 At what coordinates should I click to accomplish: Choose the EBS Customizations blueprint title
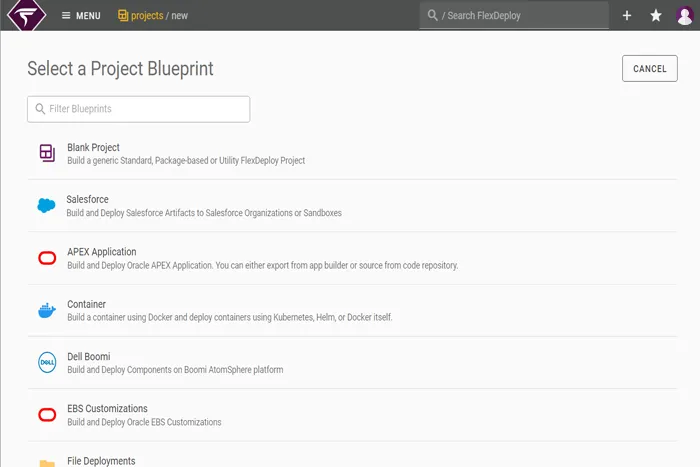(108, 409)
